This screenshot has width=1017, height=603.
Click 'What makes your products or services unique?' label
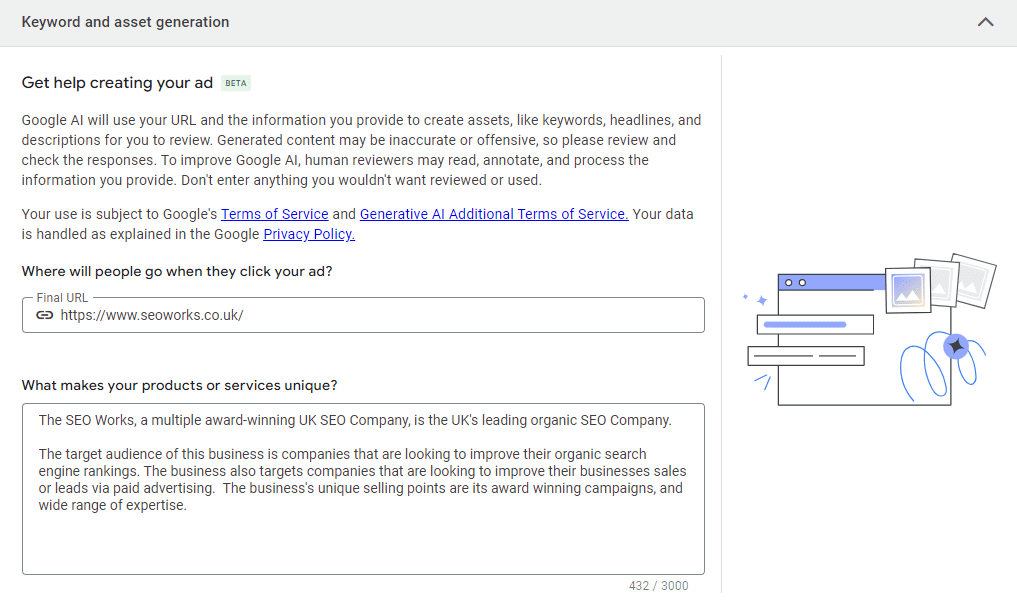[180, 385]
